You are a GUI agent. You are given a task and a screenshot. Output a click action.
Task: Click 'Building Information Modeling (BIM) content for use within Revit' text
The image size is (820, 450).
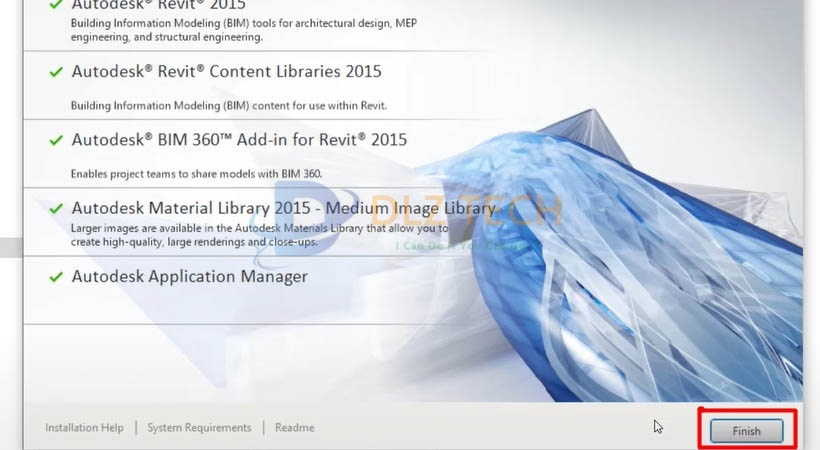tap(229, 106)
